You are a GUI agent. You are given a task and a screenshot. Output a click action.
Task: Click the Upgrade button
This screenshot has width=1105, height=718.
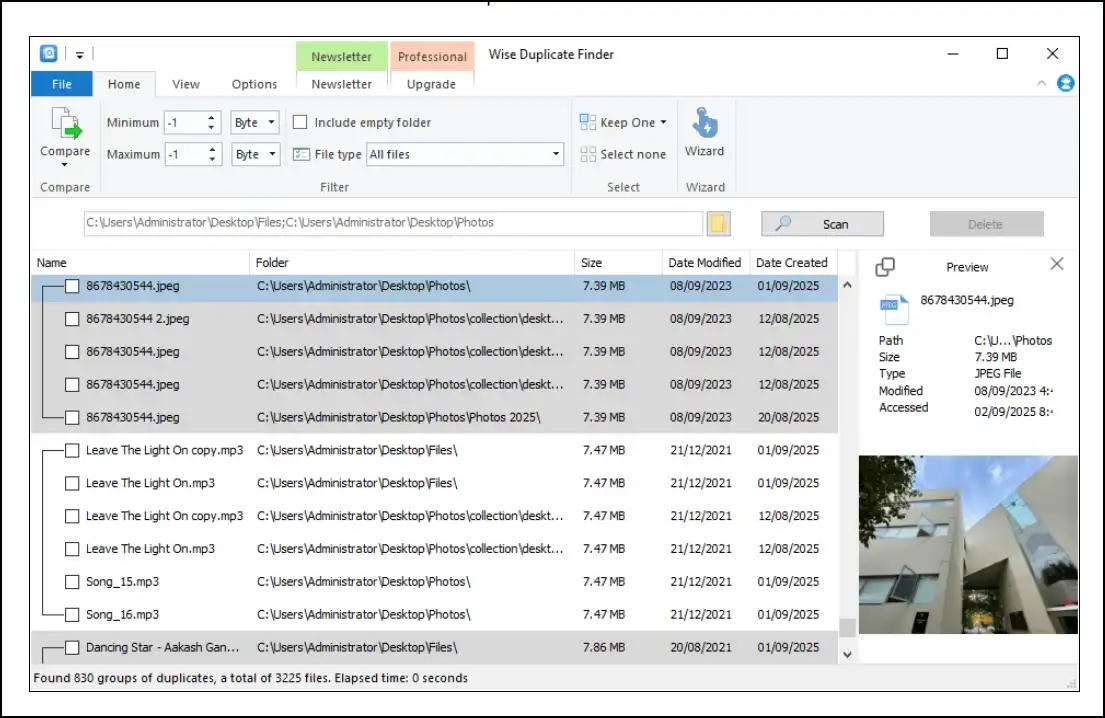pyautogui.click(x=432, y=84)
